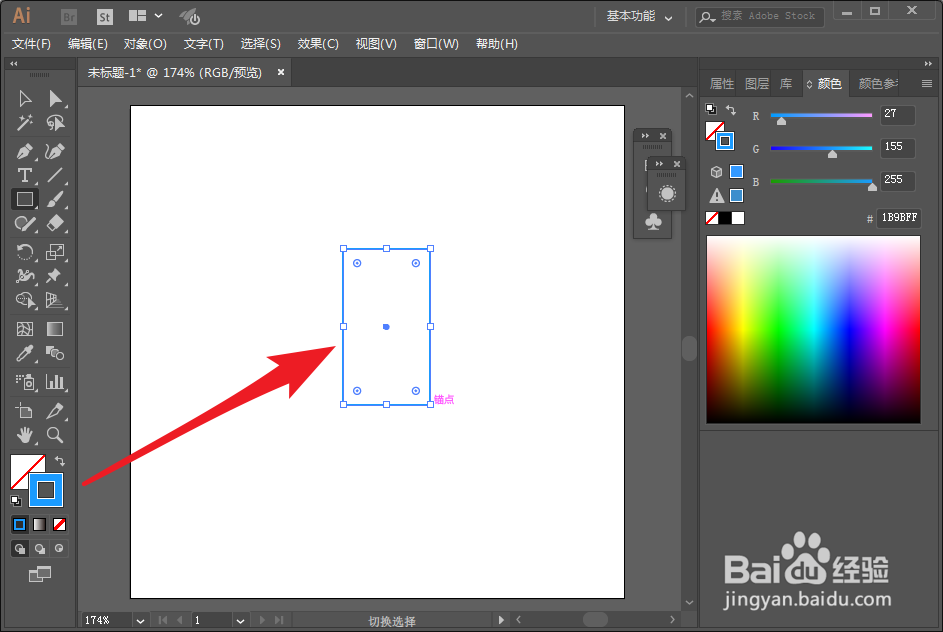The image size is (943, 632).
Task: Open the Color panel options menu
Action: click(x=927, y=84)
